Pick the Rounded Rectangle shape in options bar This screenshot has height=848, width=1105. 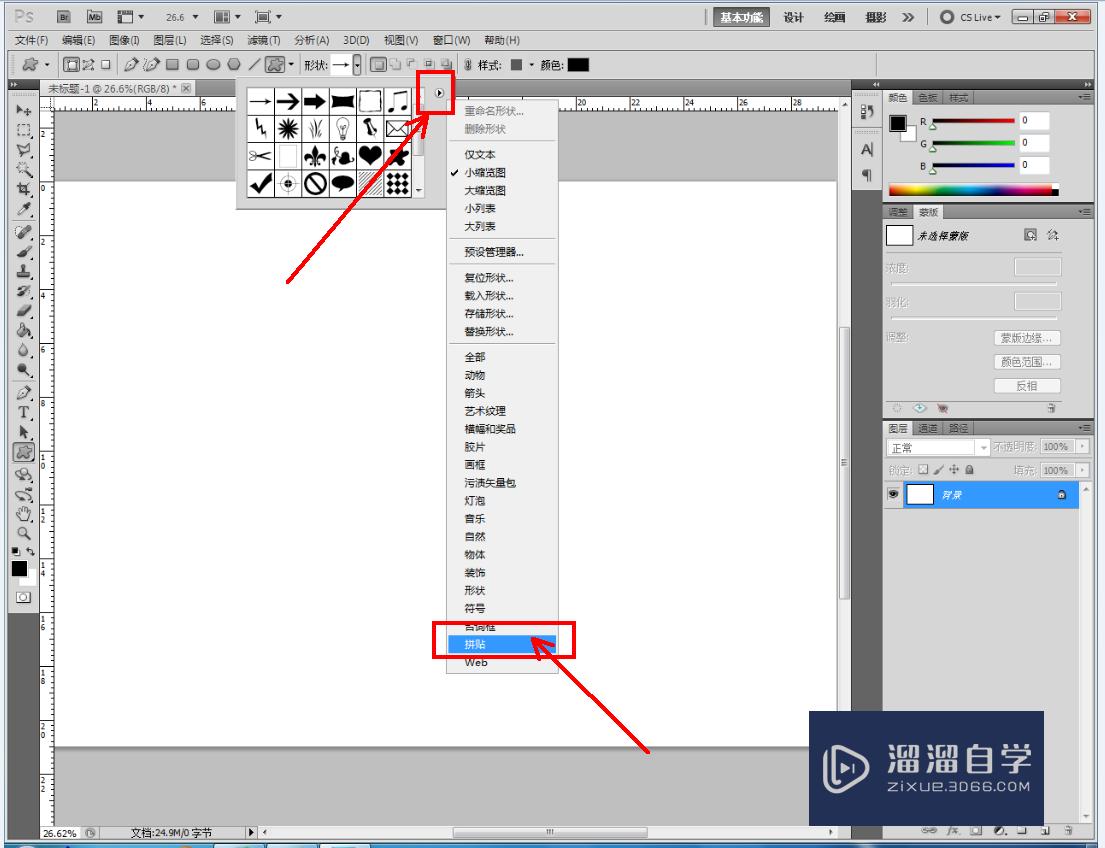[x=192, y=65]
